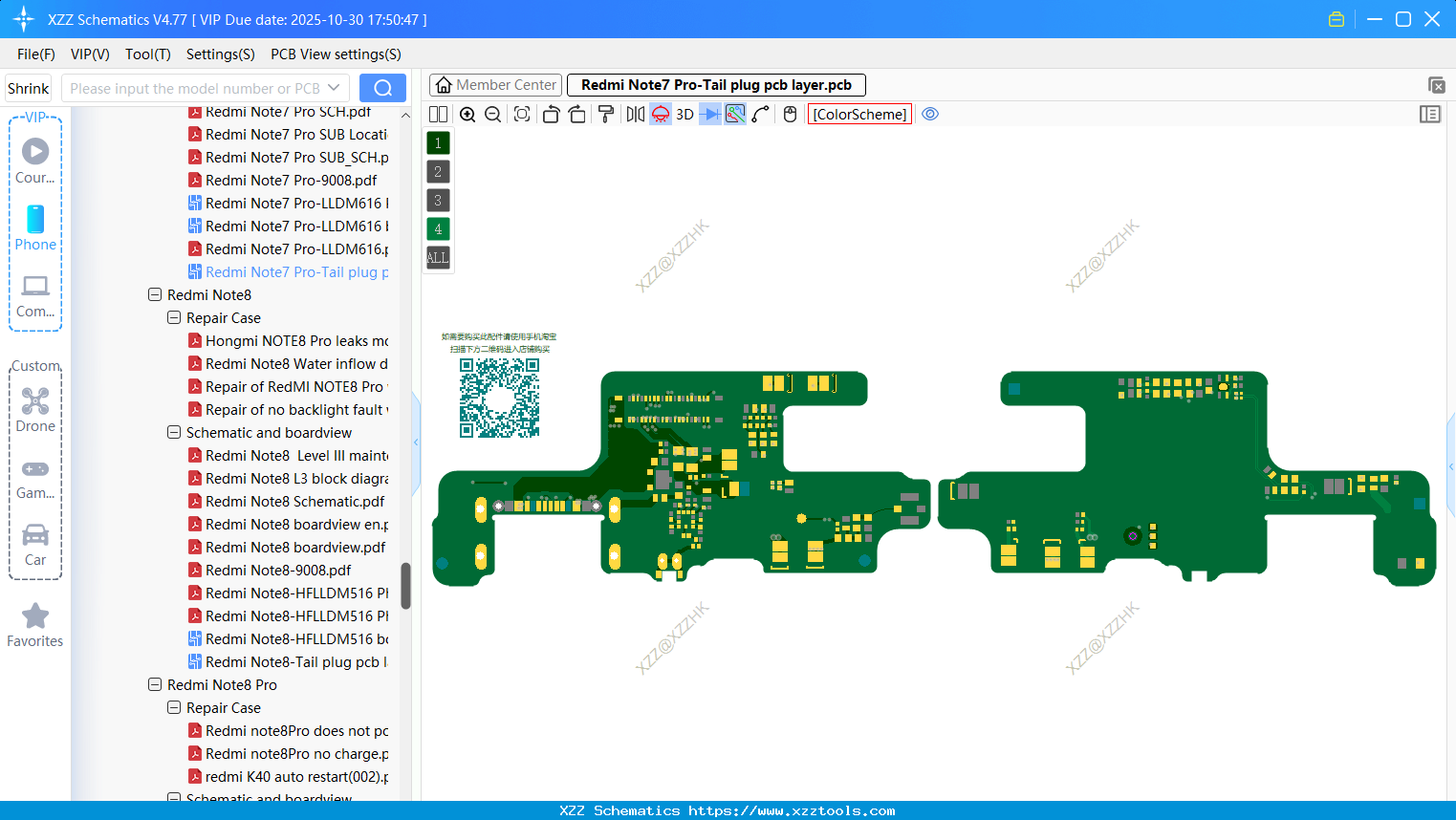Click the rotate left toolbar icon
The height and width of the screenshot is (820, 1456).
[550, 114]
